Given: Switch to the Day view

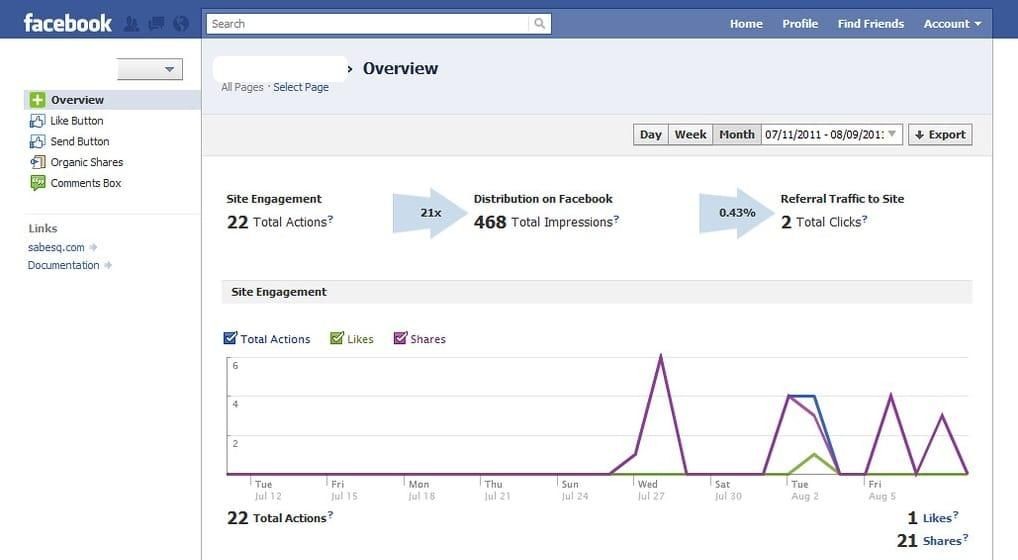Looking at the screenshot, I should (x=651, y=134).
